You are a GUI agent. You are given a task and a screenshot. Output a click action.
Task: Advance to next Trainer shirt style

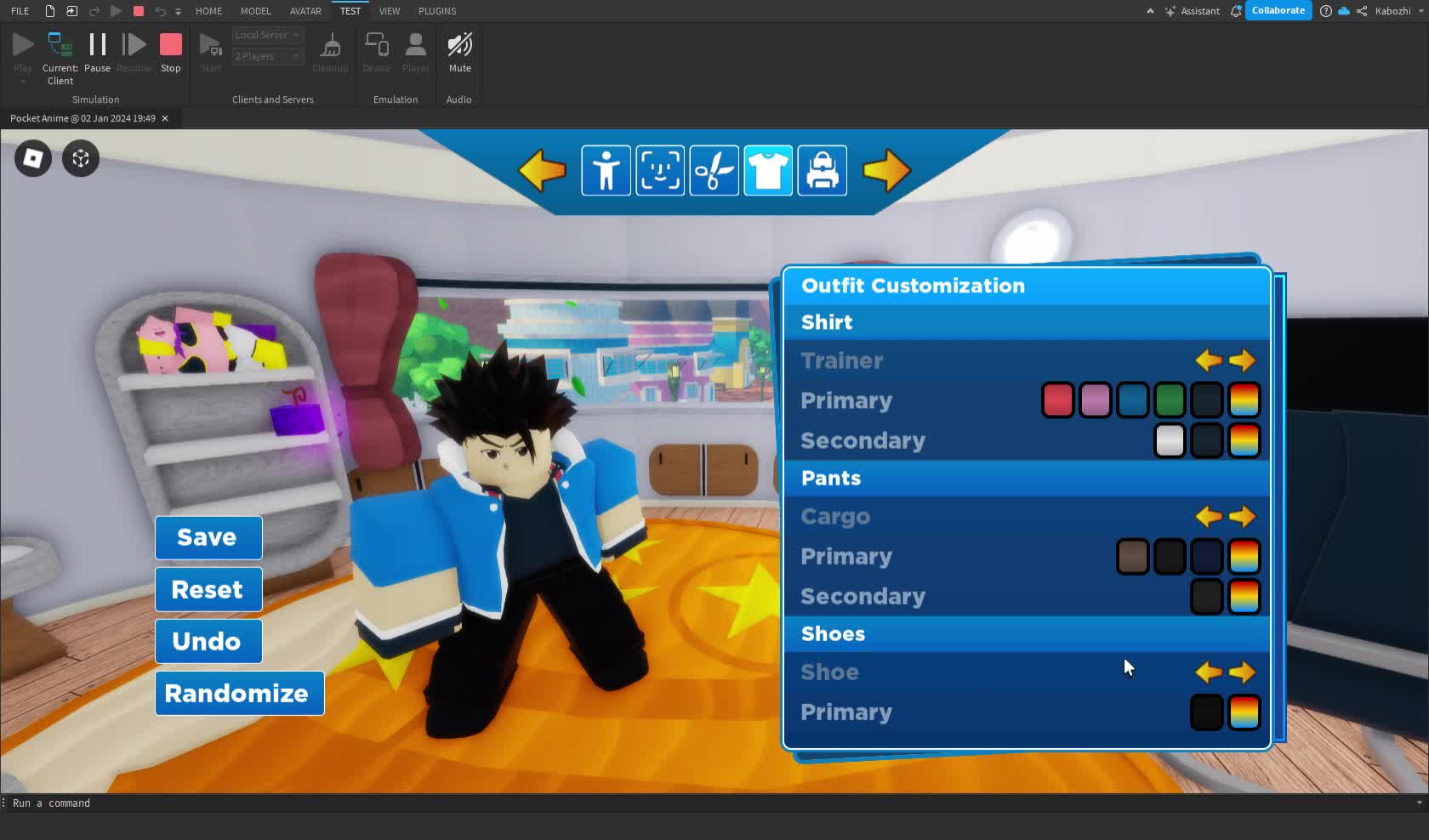(x=1243, y=360)
